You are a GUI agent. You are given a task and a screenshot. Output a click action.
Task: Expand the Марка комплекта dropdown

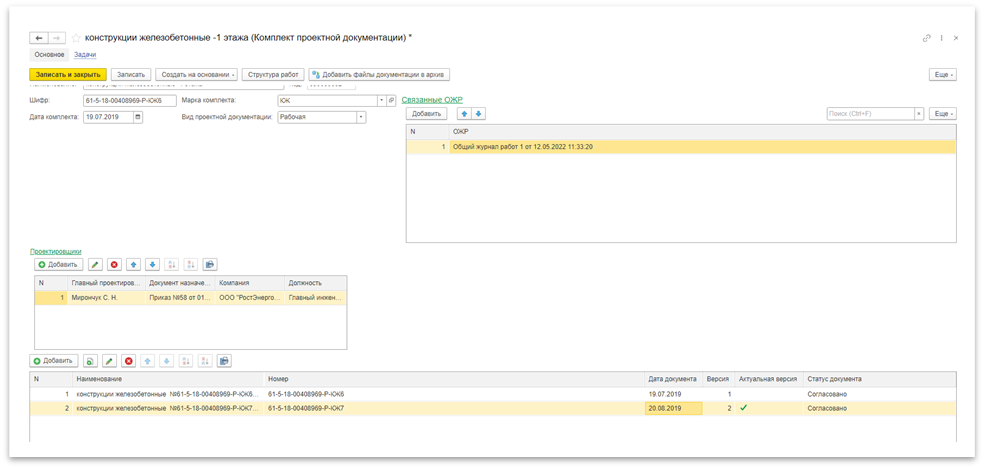coord(380,100)
